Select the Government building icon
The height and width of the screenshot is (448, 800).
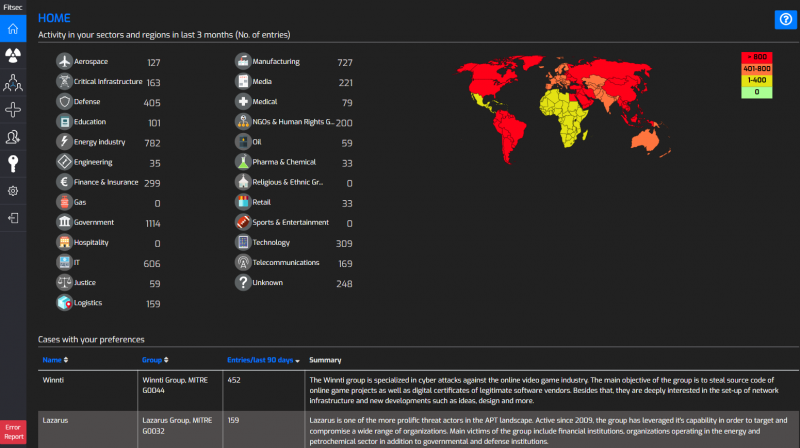tap(64, 222)
